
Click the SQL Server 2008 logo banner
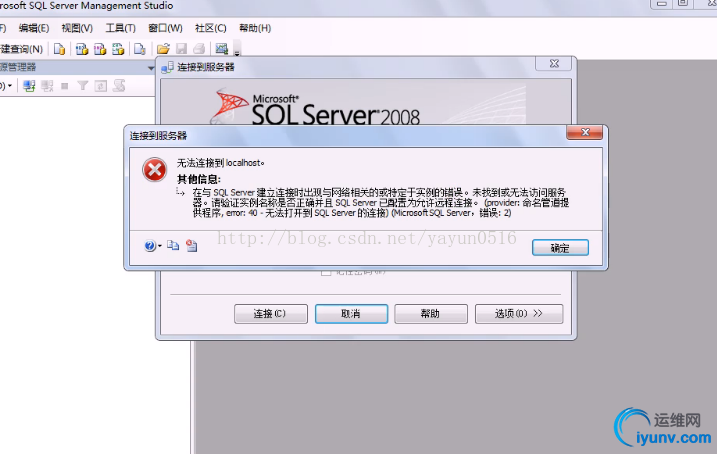click(x=366, y=101)
